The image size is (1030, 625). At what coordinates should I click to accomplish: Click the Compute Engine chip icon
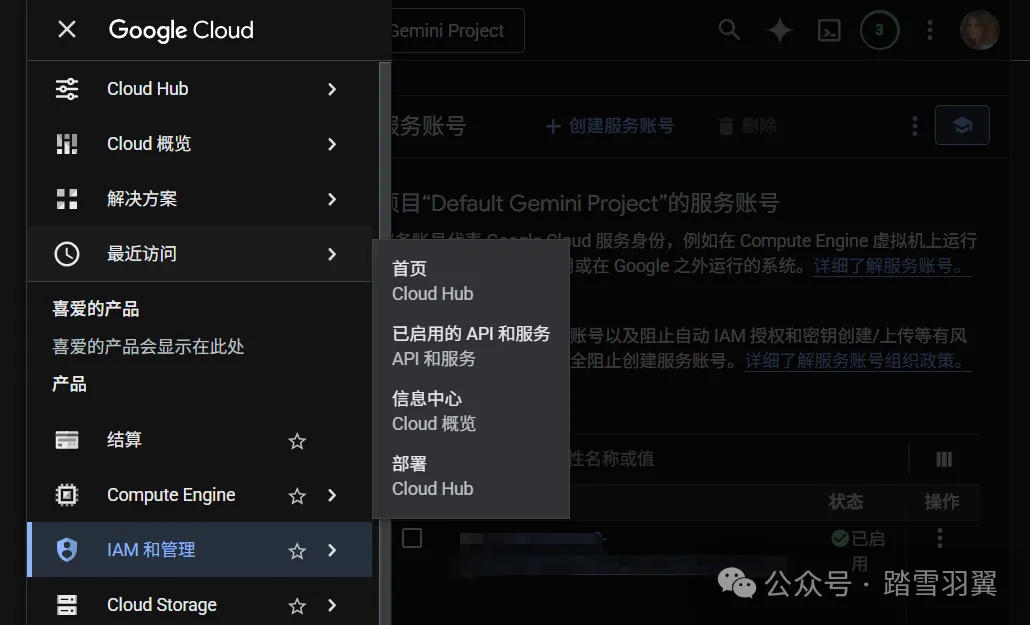pos(67,495)
